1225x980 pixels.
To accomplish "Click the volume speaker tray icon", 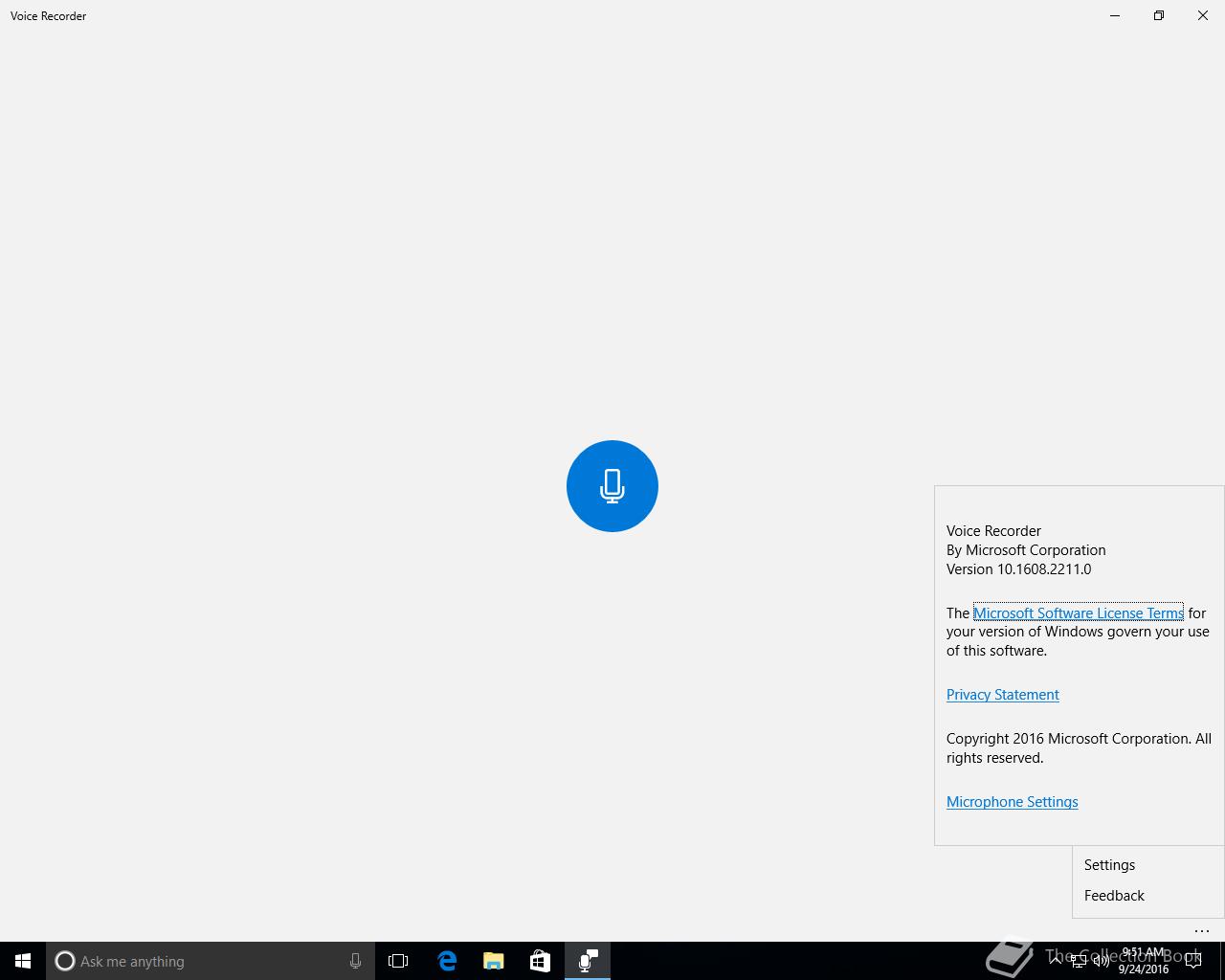I will point(1102,961).
